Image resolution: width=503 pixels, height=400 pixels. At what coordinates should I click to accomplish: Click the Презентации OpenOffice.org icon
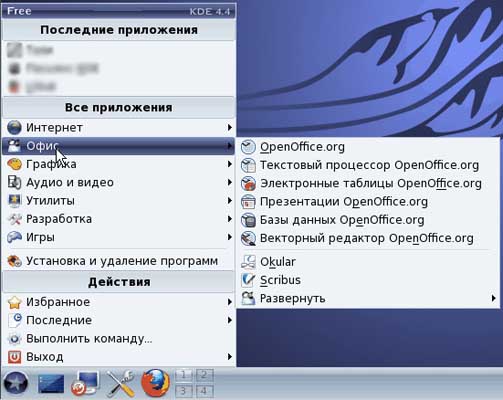pos(248,202)
